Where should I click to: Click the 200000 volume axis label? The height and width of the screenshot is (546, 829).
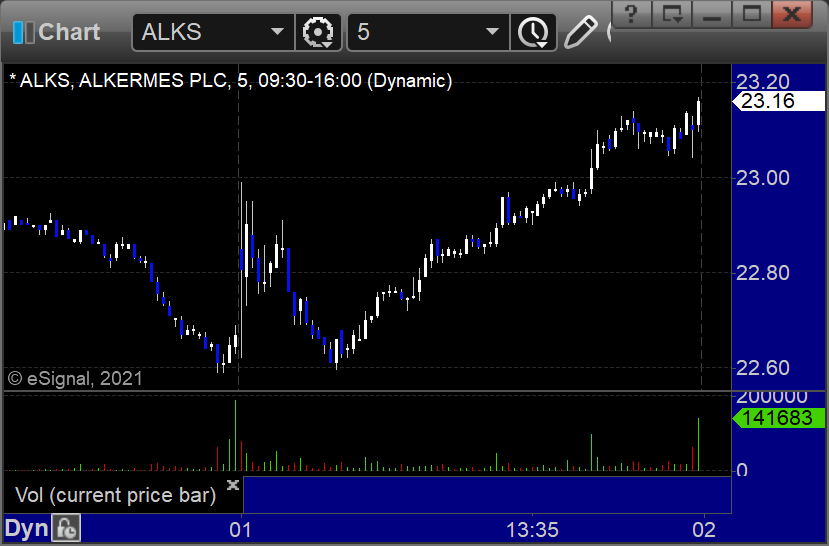(x=772, y=397)
